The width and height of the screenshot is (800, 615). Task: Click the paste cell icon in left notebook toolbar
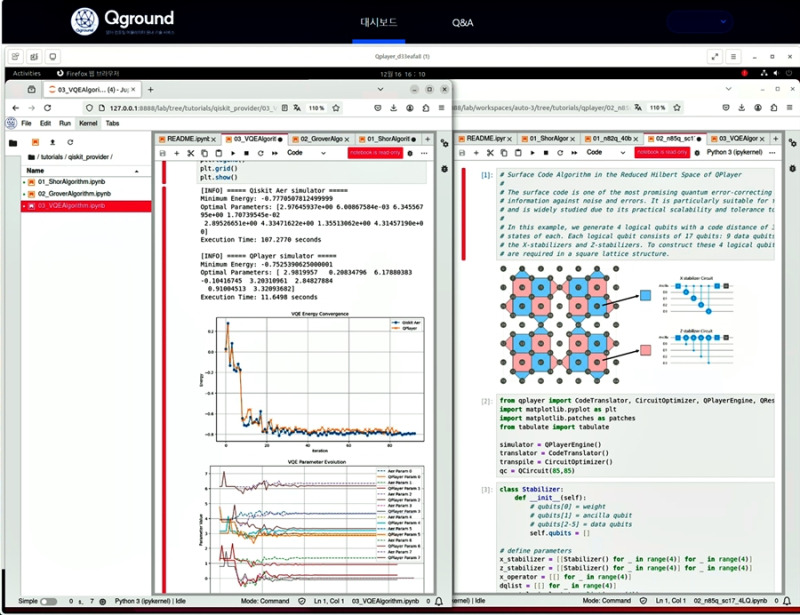[218, 153]
